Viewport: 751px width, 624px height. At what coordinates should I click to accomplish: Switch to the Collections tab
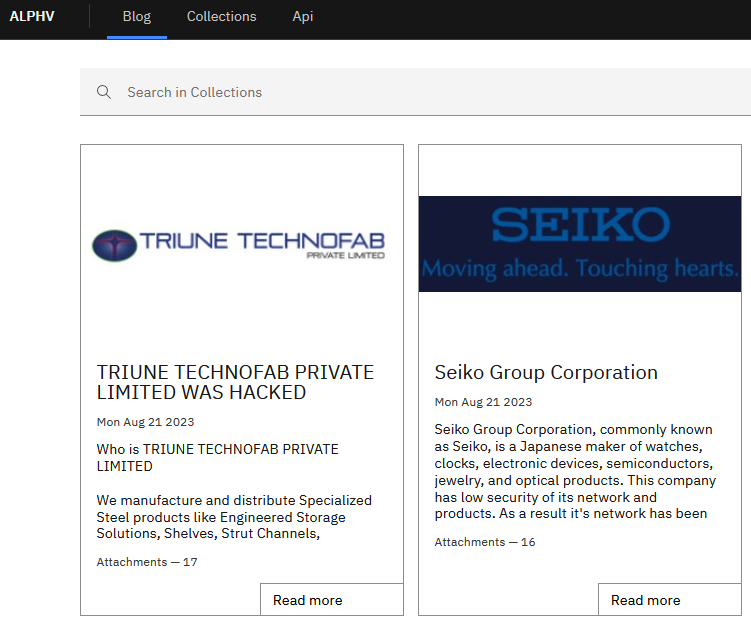(221, 18)
